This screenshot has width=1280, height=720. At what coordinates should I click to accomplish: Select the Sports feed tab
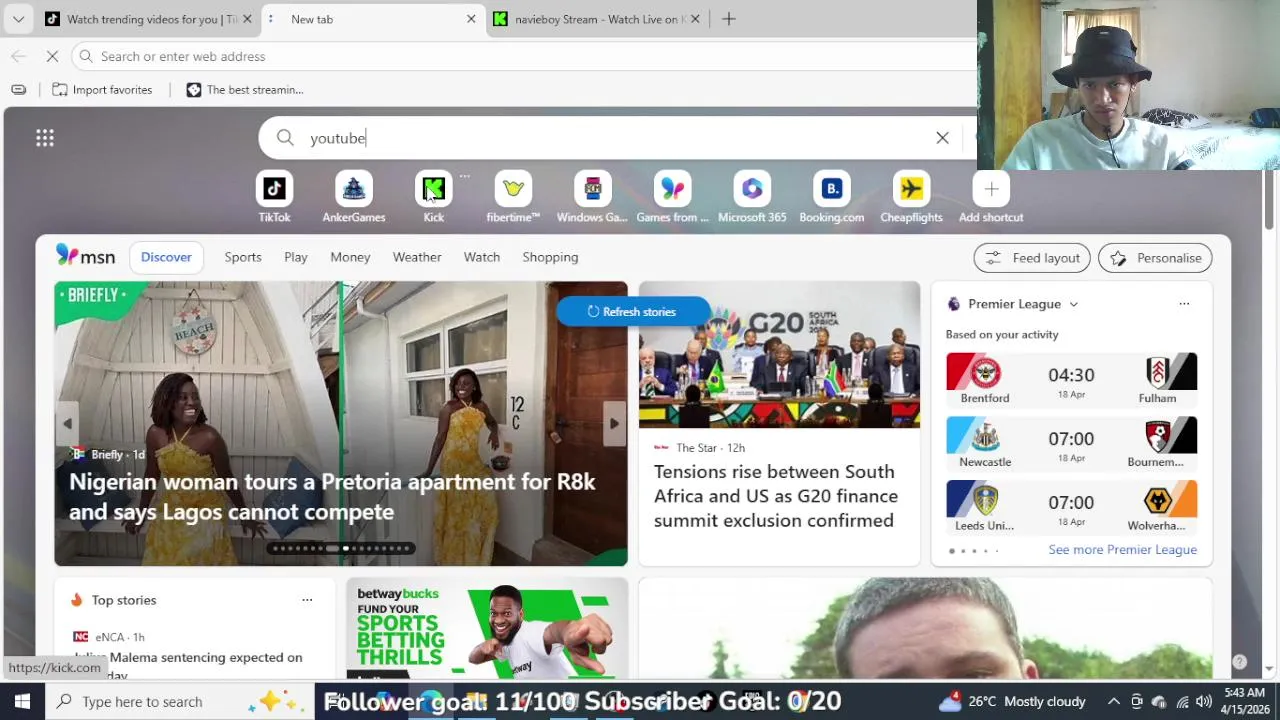coord(243,257)
